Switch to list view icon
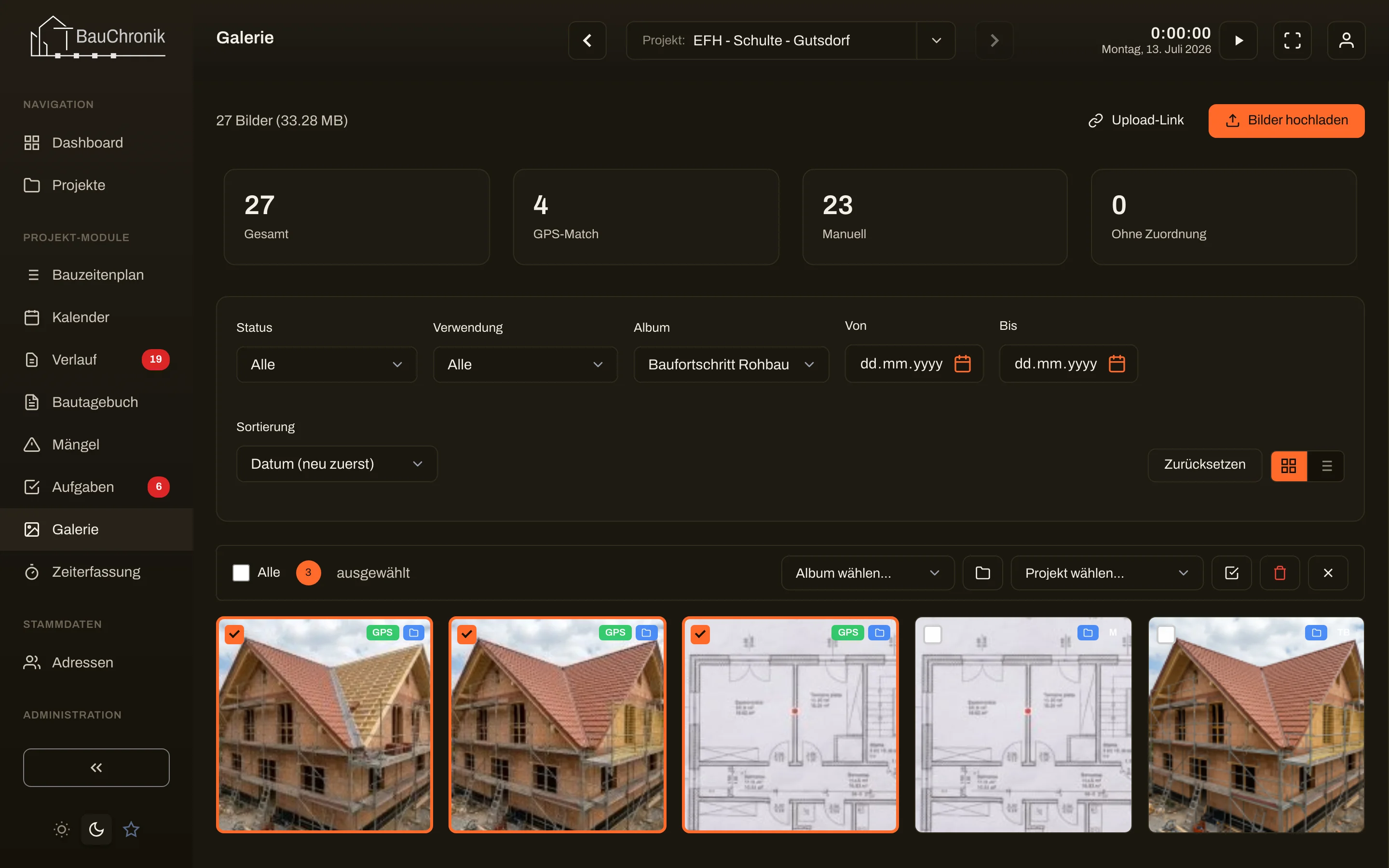Screen dimensions: 1389x868 click(1326, 465)
